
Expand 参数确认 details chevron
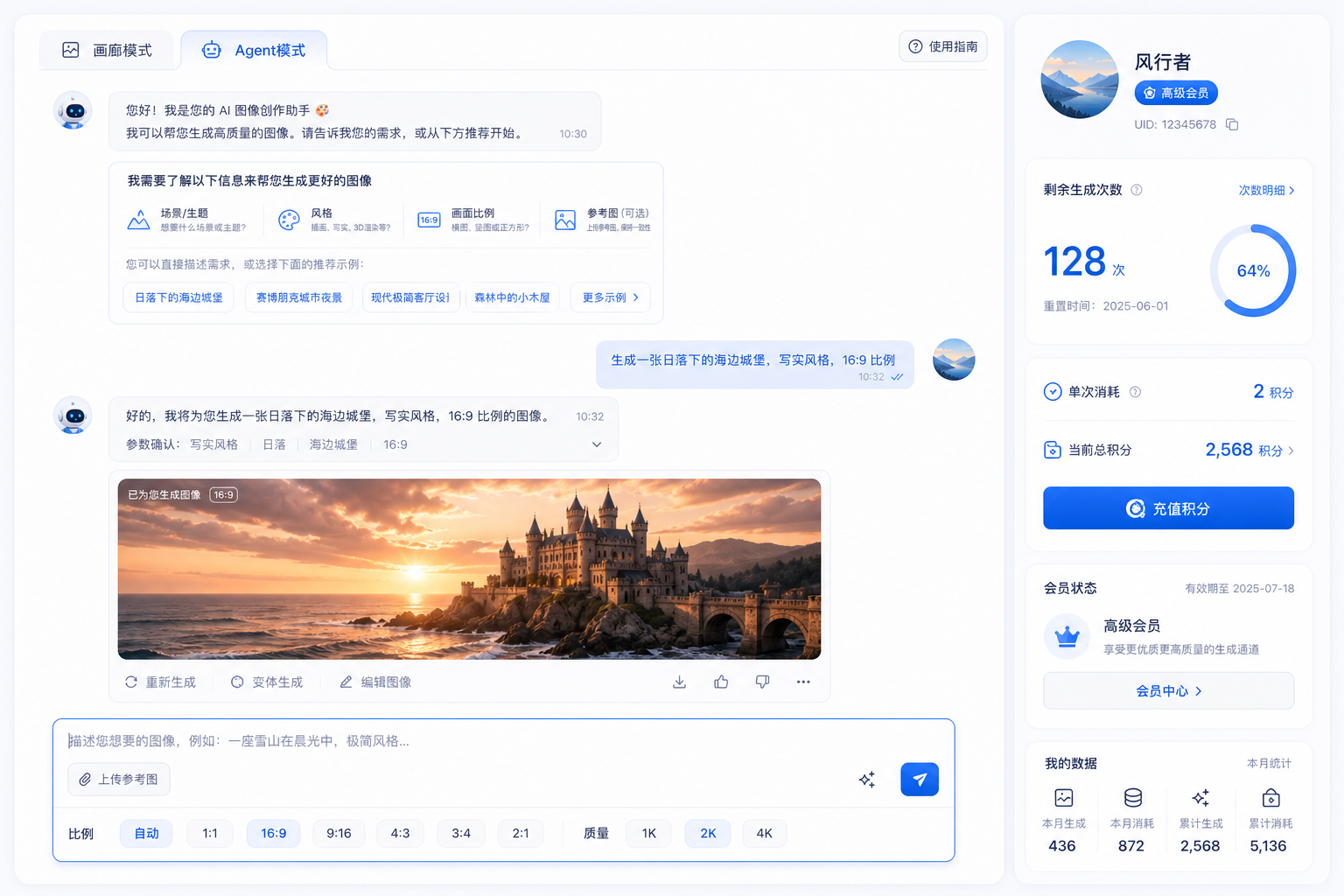[597, 444]
